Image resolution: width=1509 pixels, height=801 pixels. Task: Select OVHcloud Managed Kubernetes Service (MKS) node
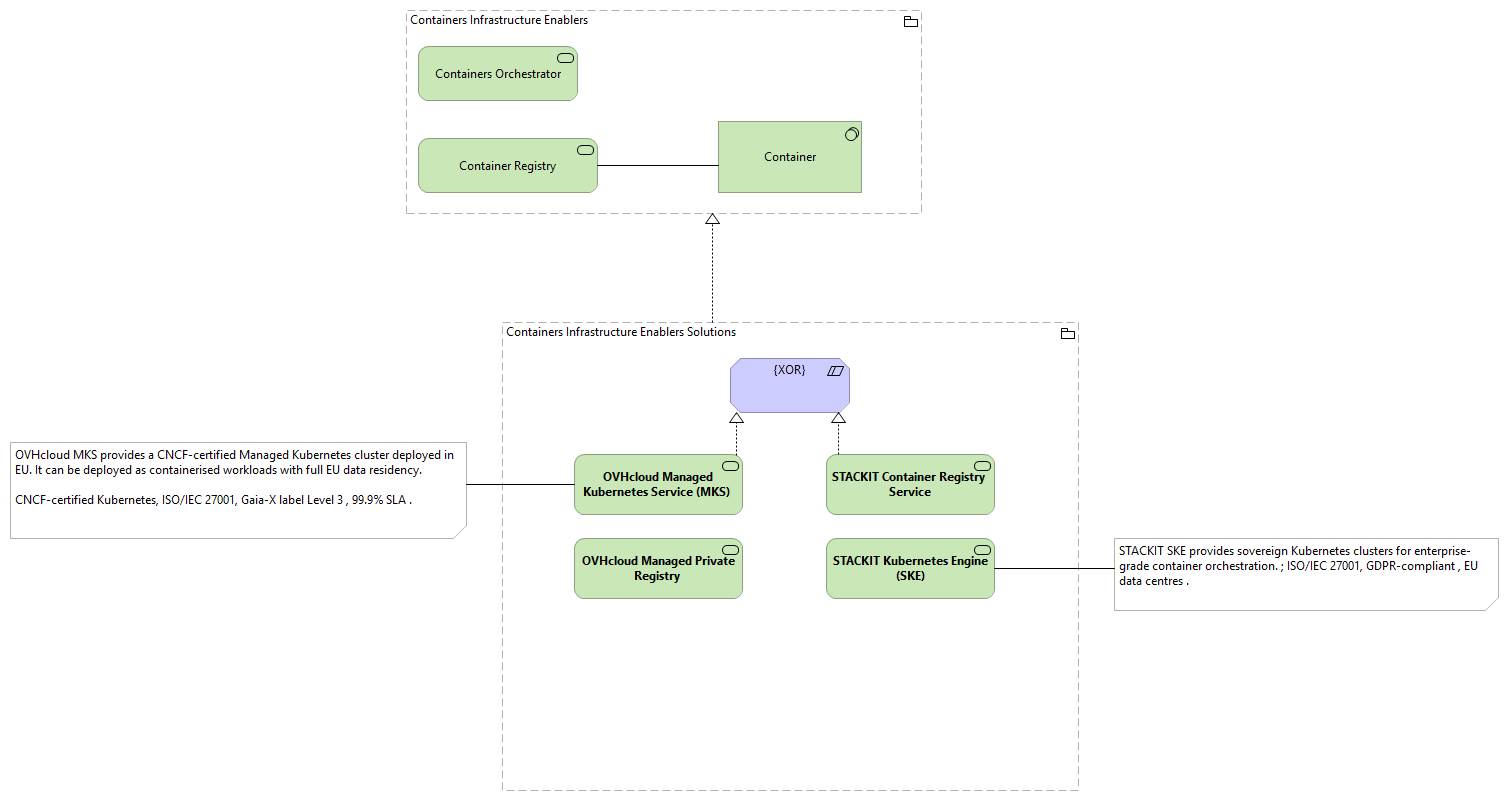click(x=658, y=485)
